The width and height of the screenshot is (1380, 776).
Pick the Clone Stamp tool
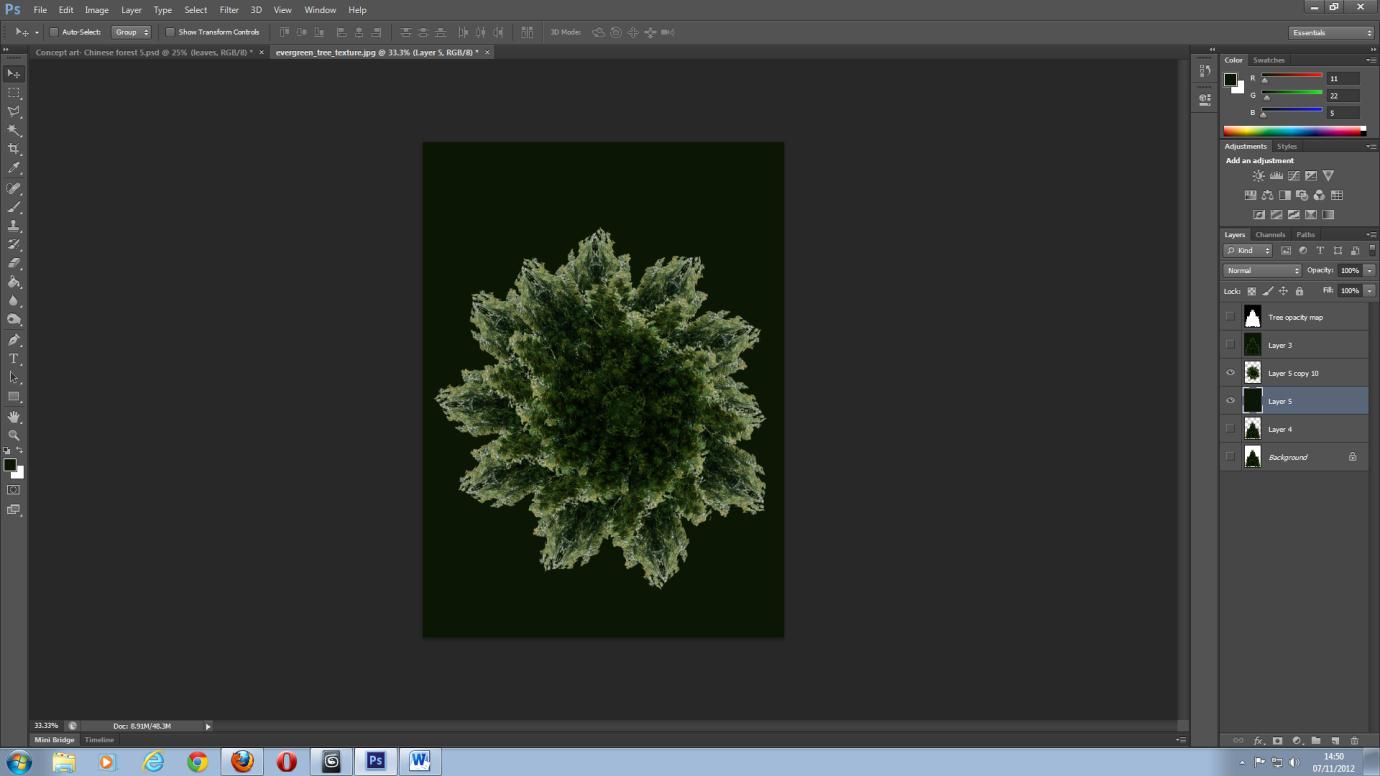coord(14,225)
